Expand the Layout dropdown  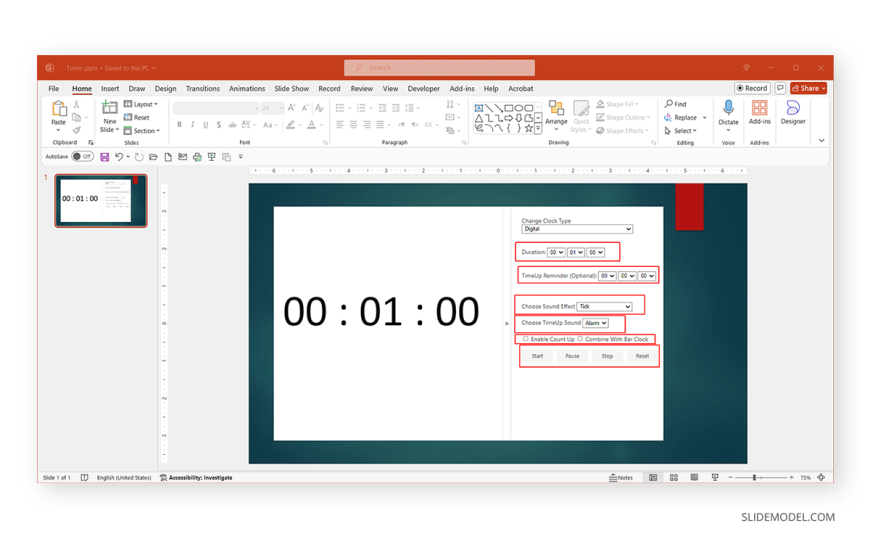tap(141, 104)
